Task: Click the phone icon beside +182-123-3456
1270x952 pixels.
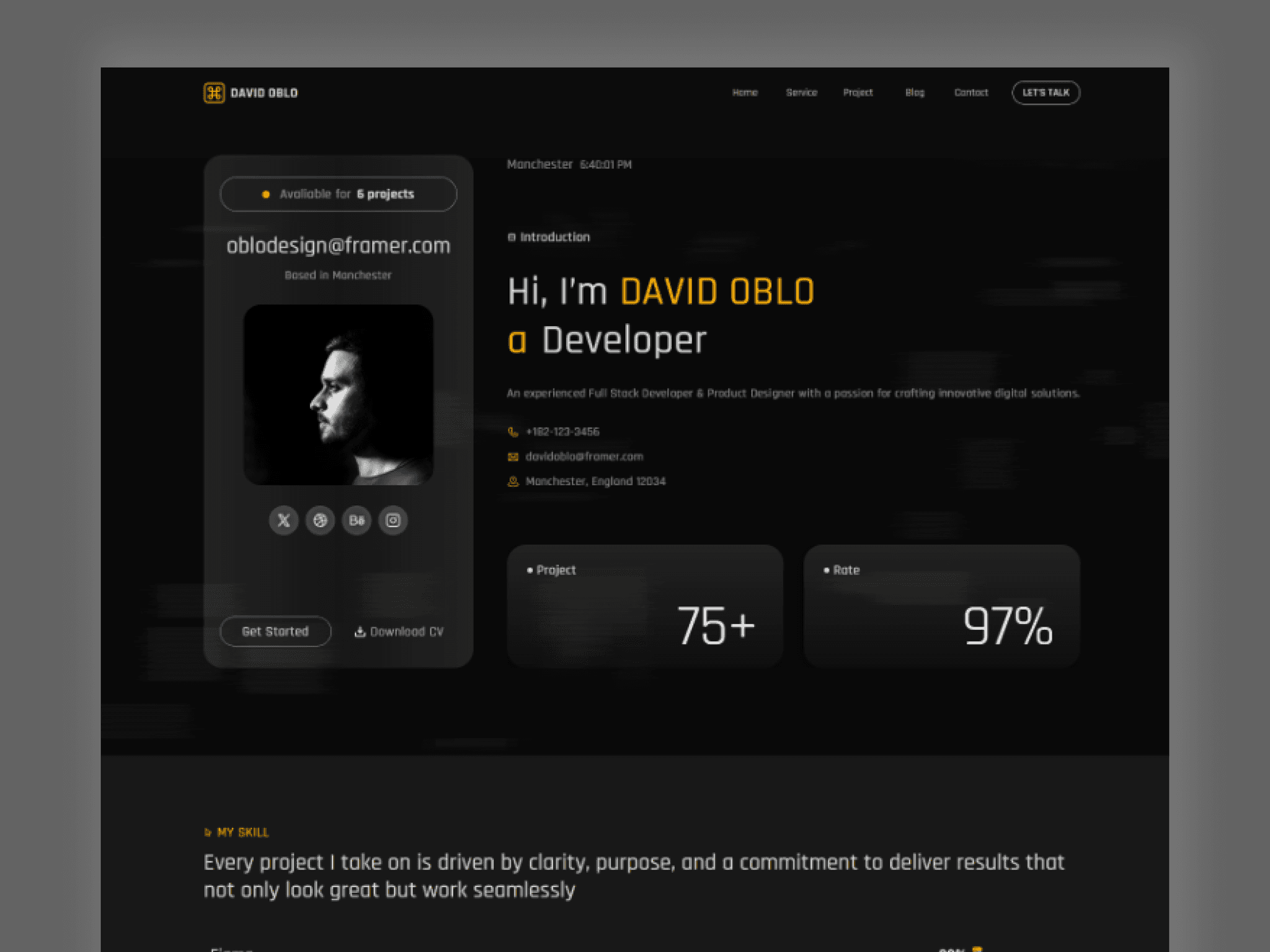Action: click(513, 432)
